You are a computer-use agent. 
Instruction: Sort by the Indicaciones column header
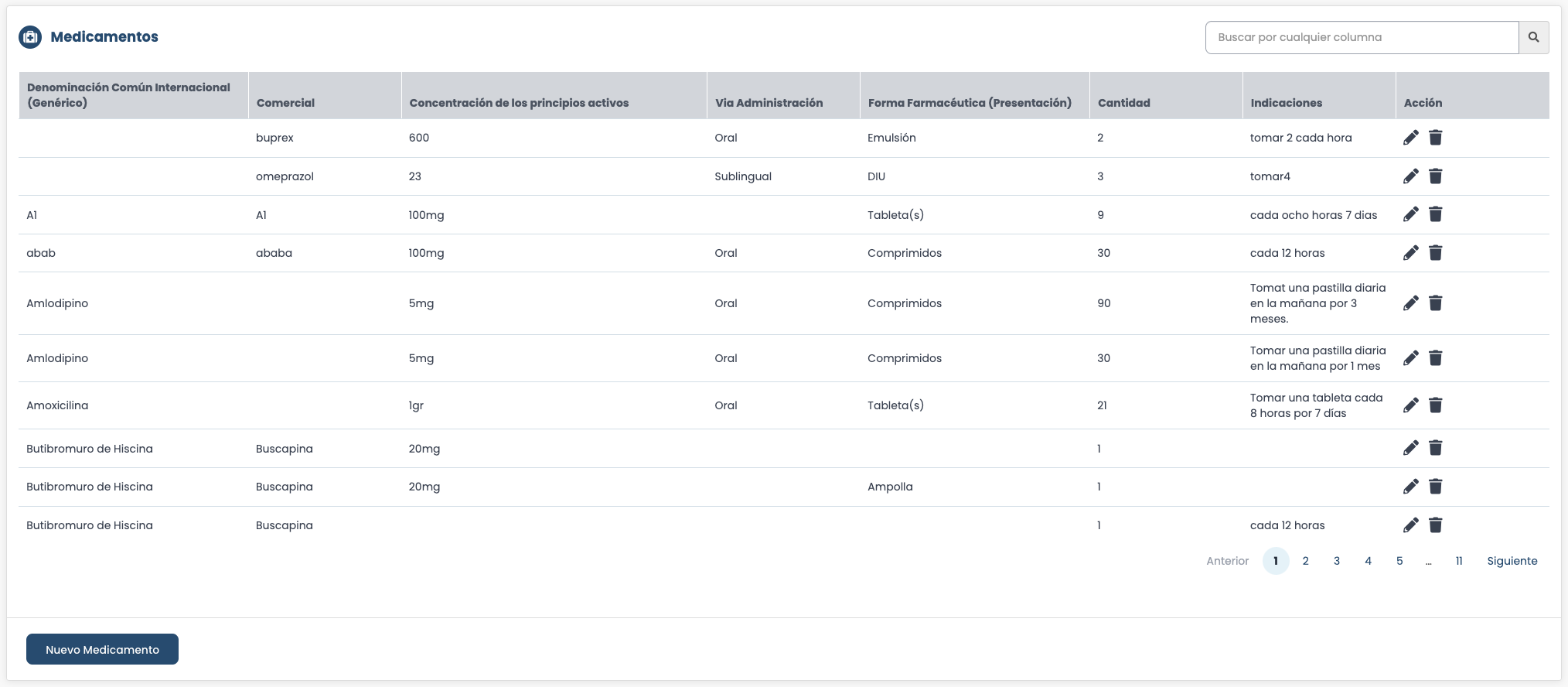point(1319,95)
